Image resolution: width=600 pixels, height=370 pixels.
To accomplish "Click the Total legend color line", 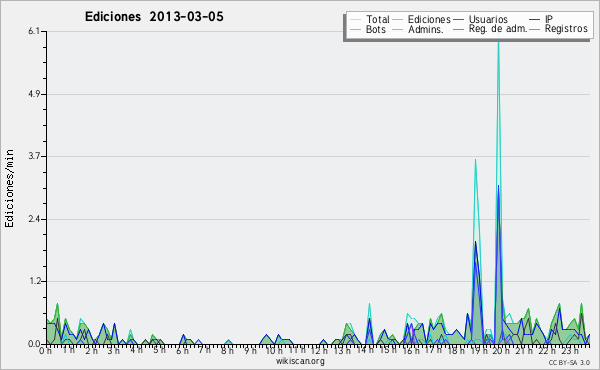I will (x=355, y=20).
